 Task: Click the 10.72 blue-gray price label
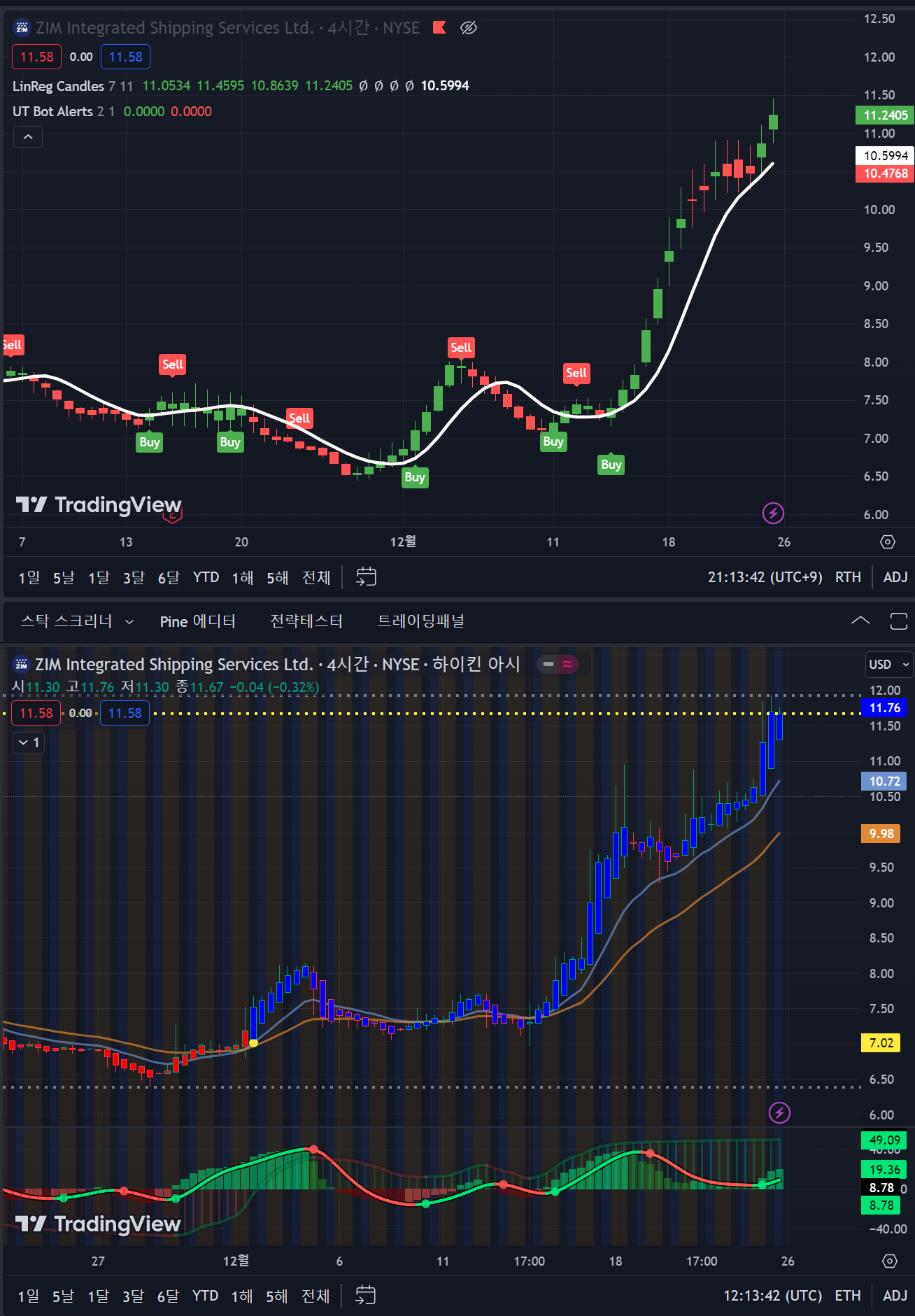tap(884, 781)
